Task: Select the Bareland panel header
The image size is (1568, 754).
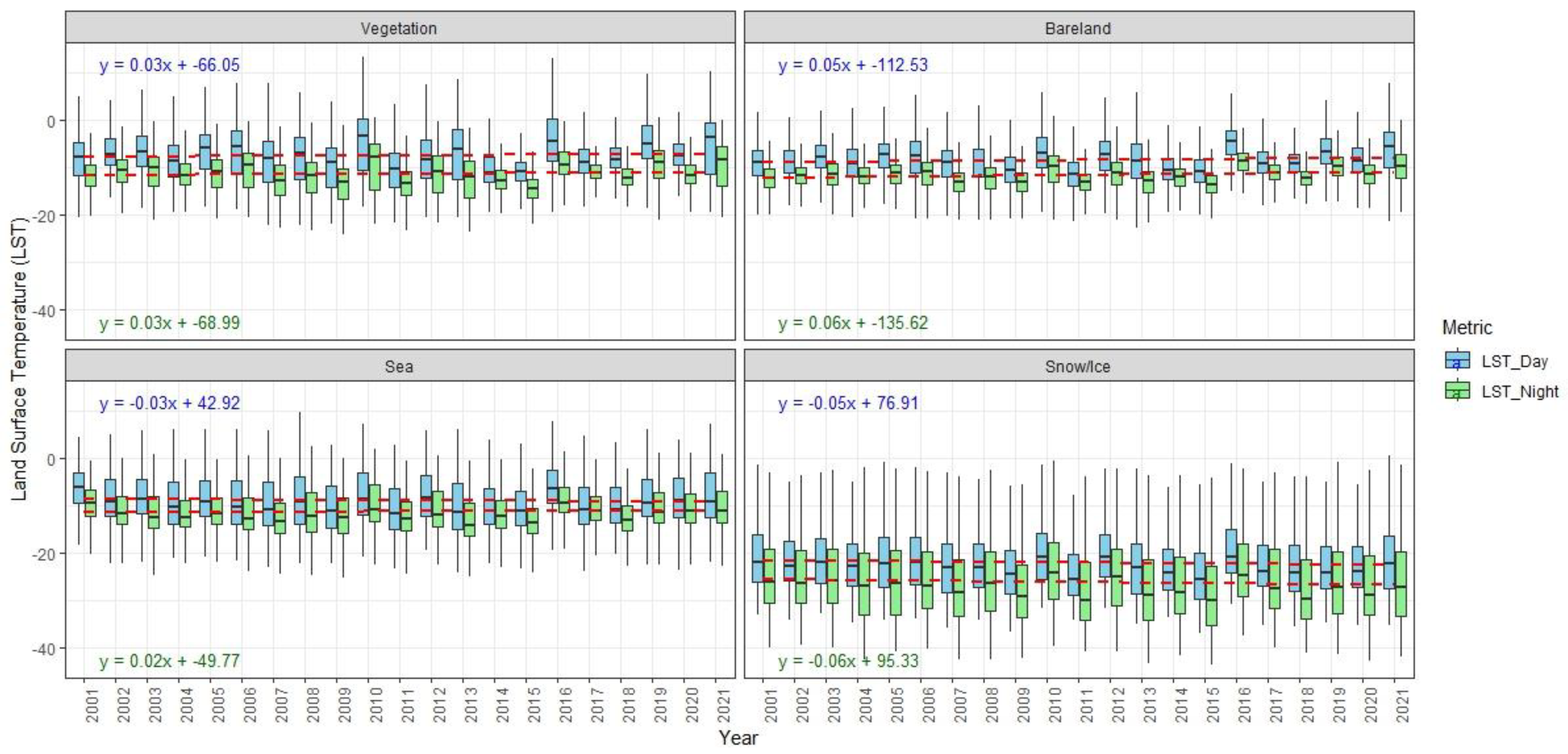Action: (x=1078, y=28)
